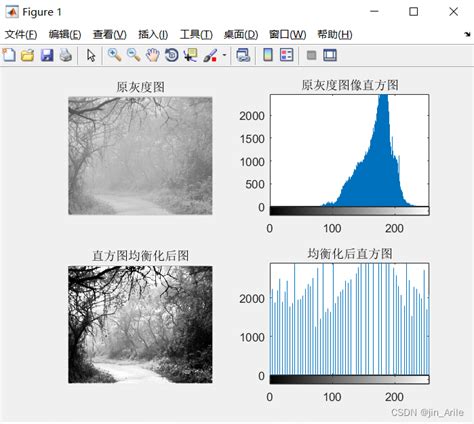Save figure using the floppy disk icon

(47, 55)
